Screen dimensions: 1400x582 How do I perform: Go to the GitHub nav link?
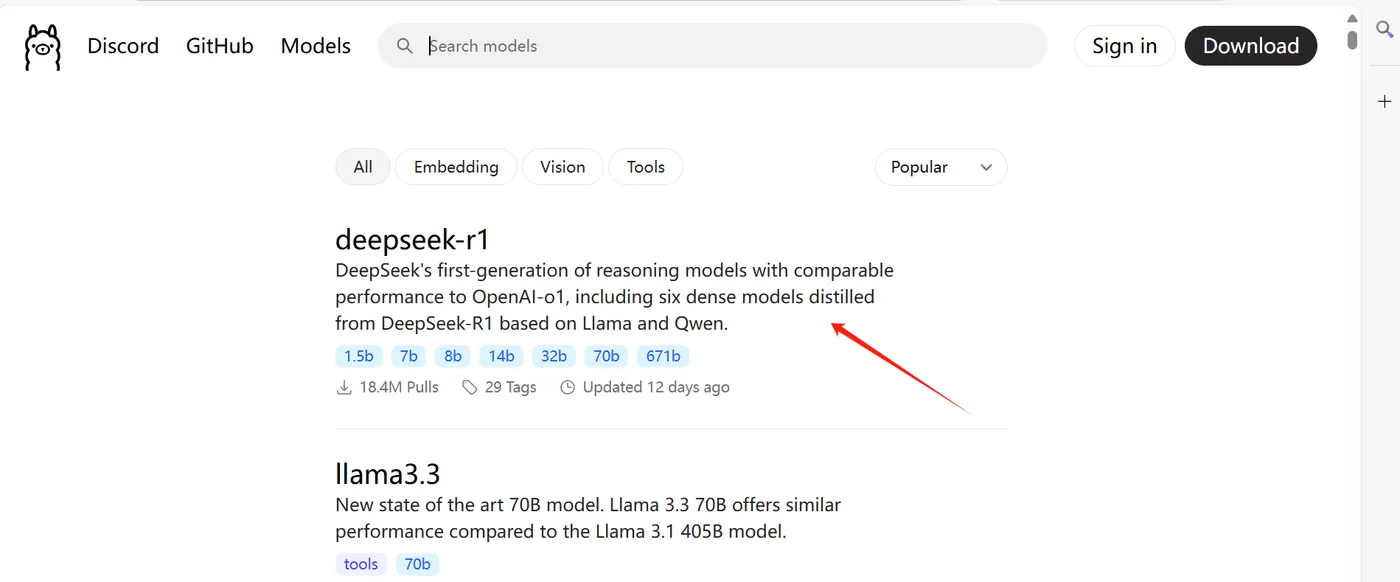click(x=220, y=46)
